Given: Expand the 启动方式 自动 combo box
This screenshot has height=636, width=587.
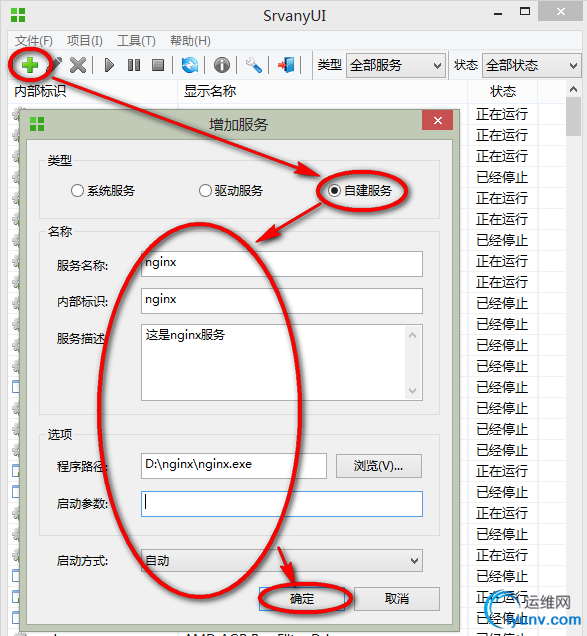Looking at the screenshot, I should [x=282, y=561].
